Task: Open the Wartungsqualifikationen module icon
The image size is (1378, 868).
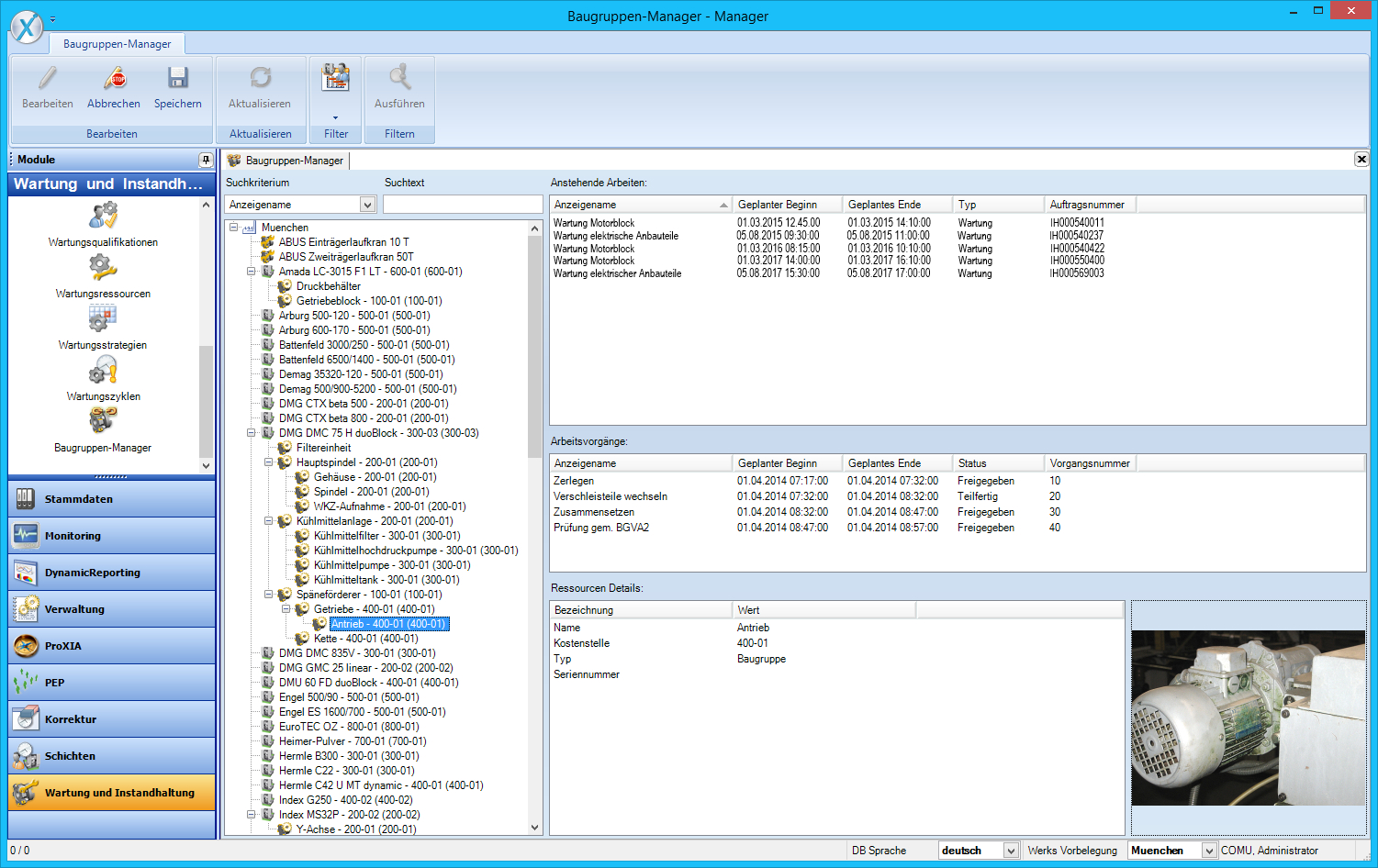Action: coord(103,217)
